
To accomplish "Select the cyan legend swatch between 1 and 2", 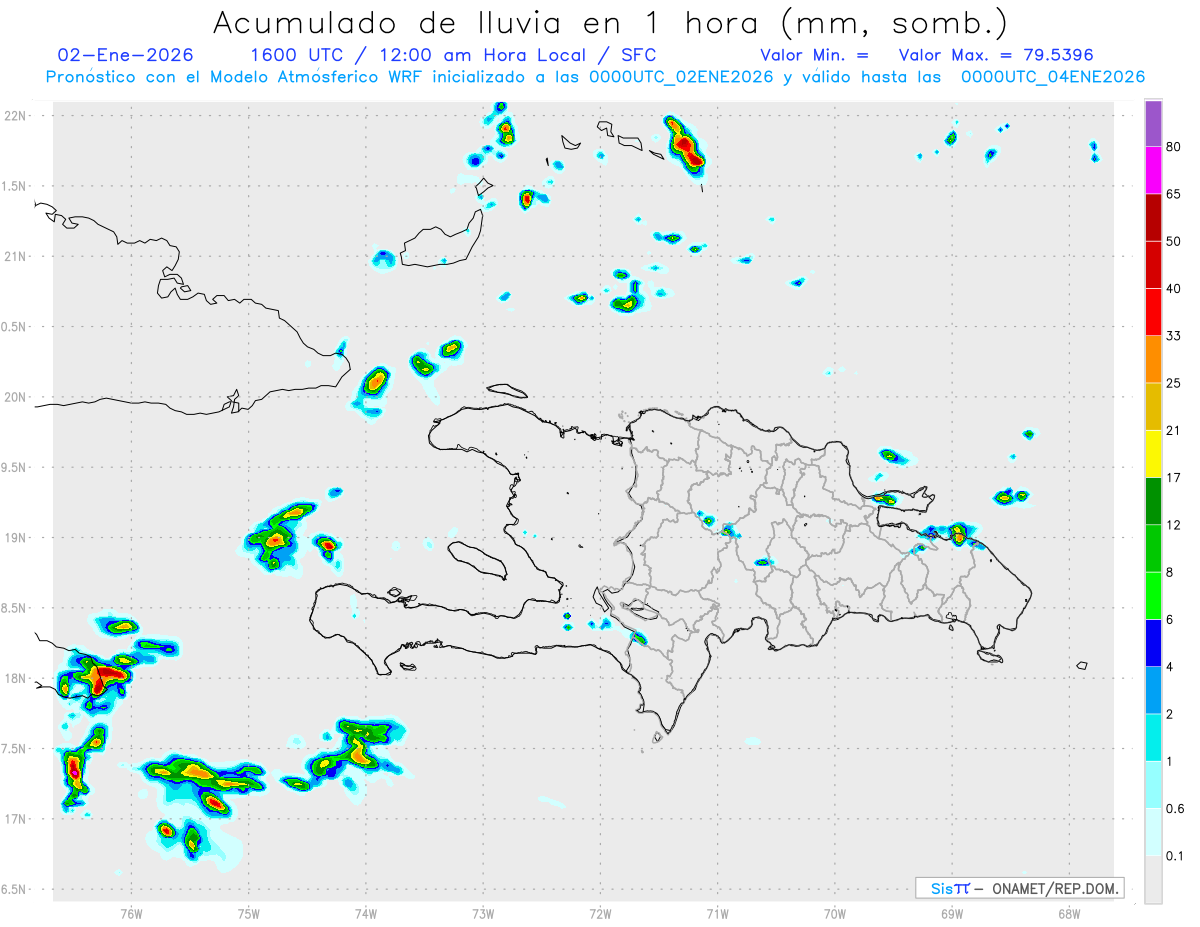I will coord(1153,737).
